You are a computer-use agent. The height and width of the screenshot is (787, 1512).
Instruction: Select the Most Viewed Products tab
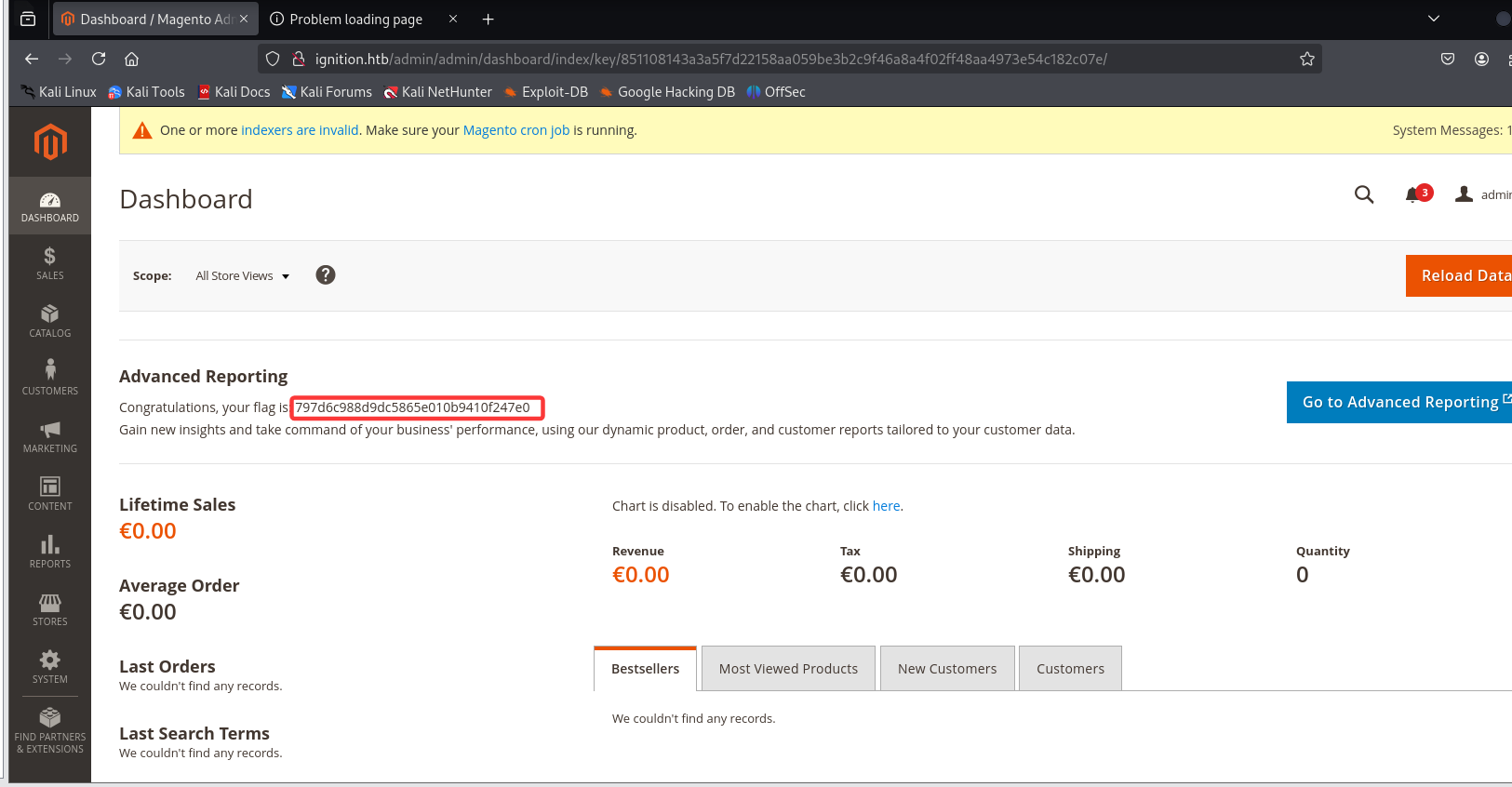pyautogui.click(x=789, y=669)
